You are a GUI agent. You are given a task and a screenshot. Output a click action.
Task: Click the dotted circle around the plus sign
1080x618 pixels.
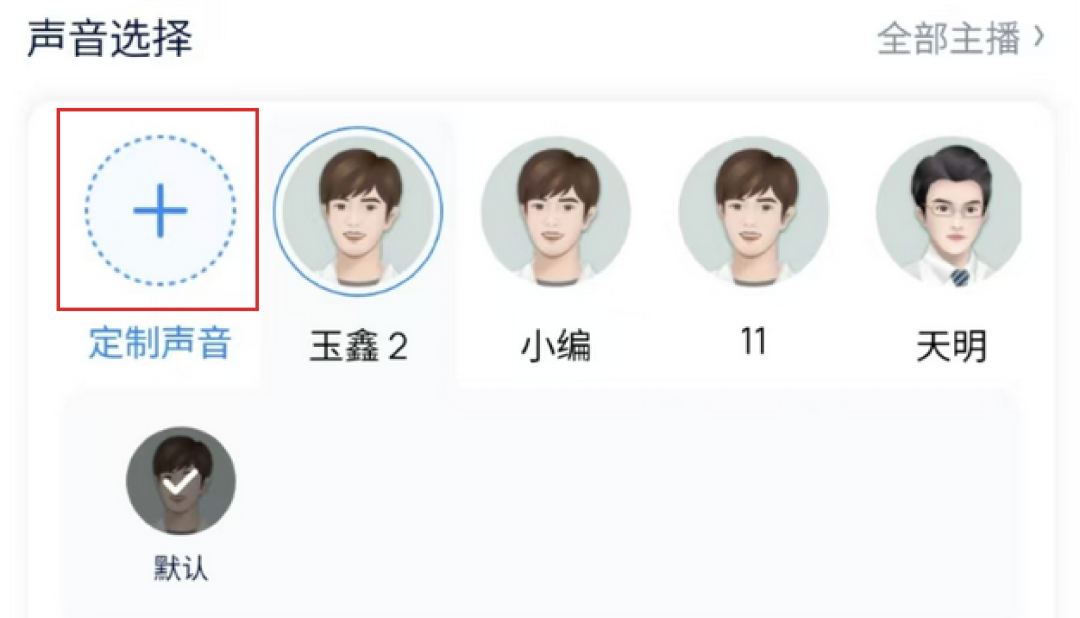[x=160, y=210]
